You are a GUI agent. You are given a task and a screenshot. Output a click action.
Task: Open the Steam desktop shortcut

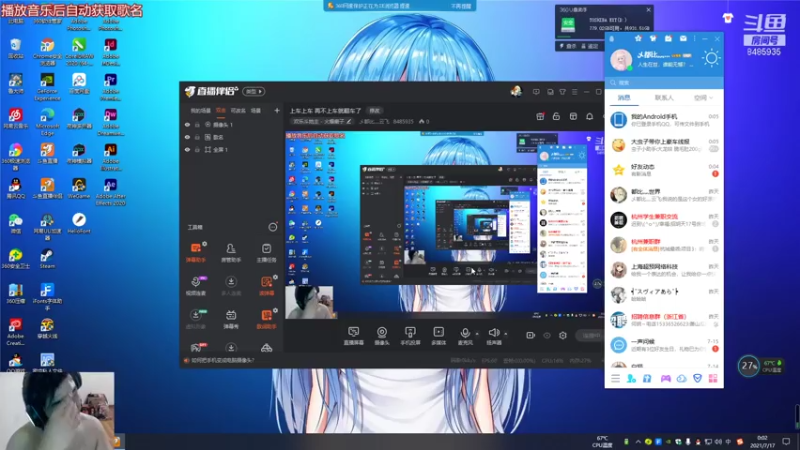(47, 258)
